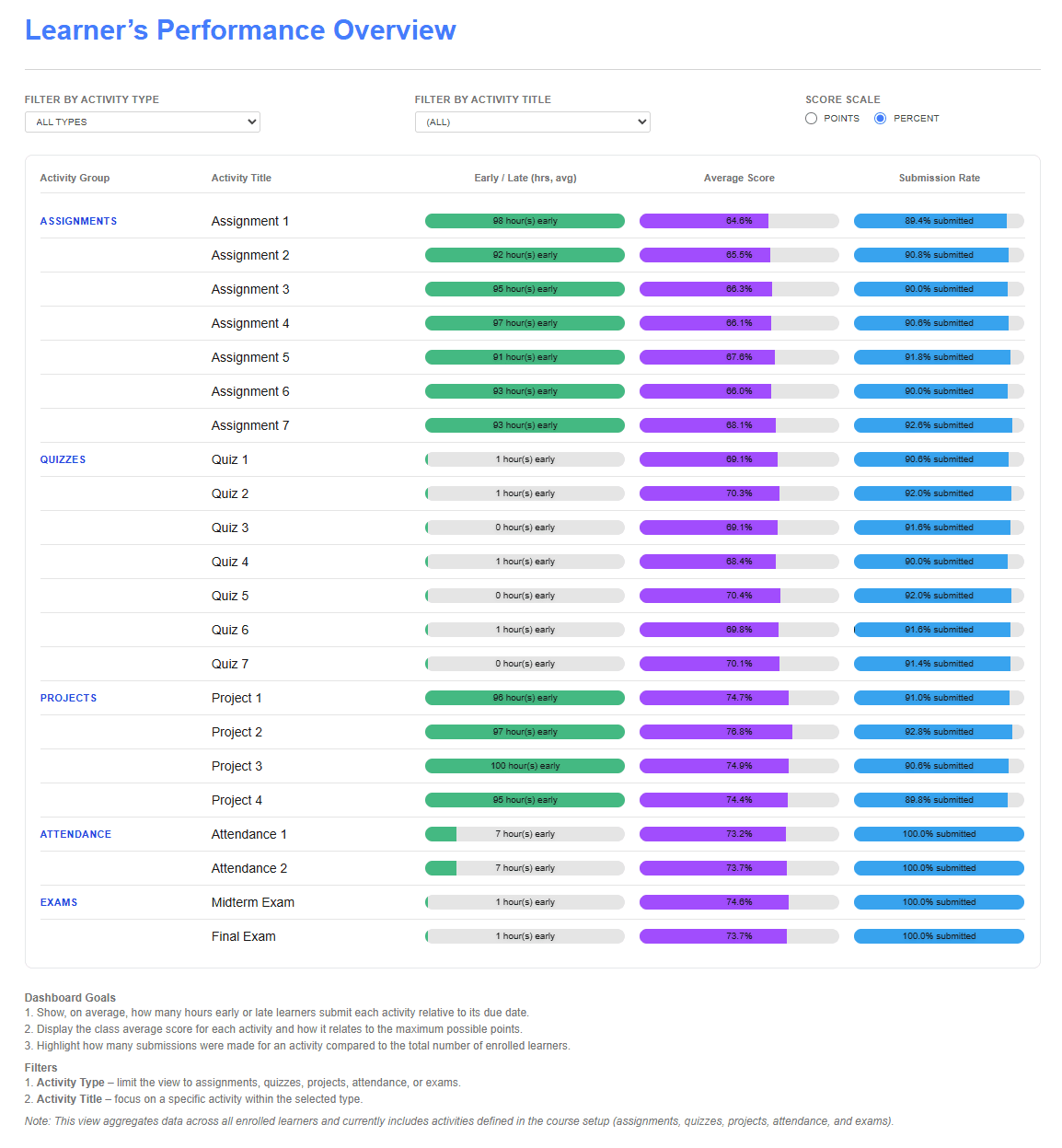Select the Midterm Exam activity title
The width and height of the screenshot is (1062, 1148).
(x=253, y=902)
